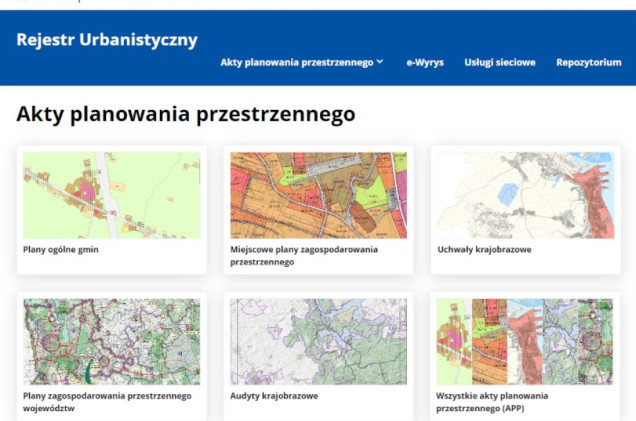Go to the e-Wyrys menu item

coord(425,62)
